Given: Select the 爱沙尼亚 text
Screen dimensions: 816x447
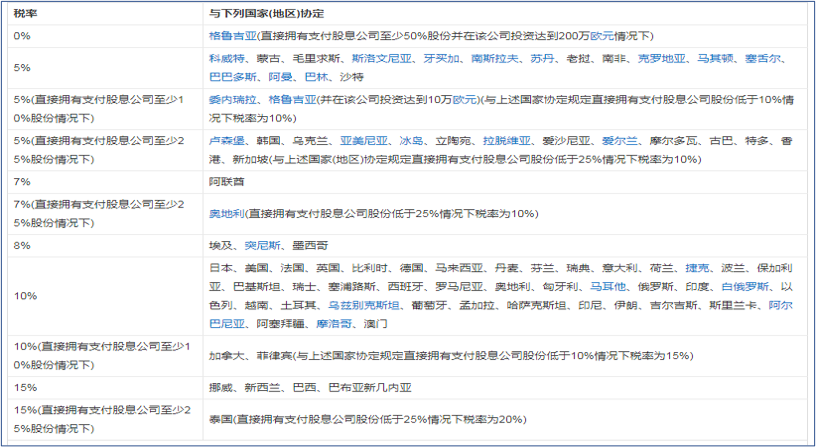Looking at the screenshot, I should pyautogui.click(x=566, y=141).
